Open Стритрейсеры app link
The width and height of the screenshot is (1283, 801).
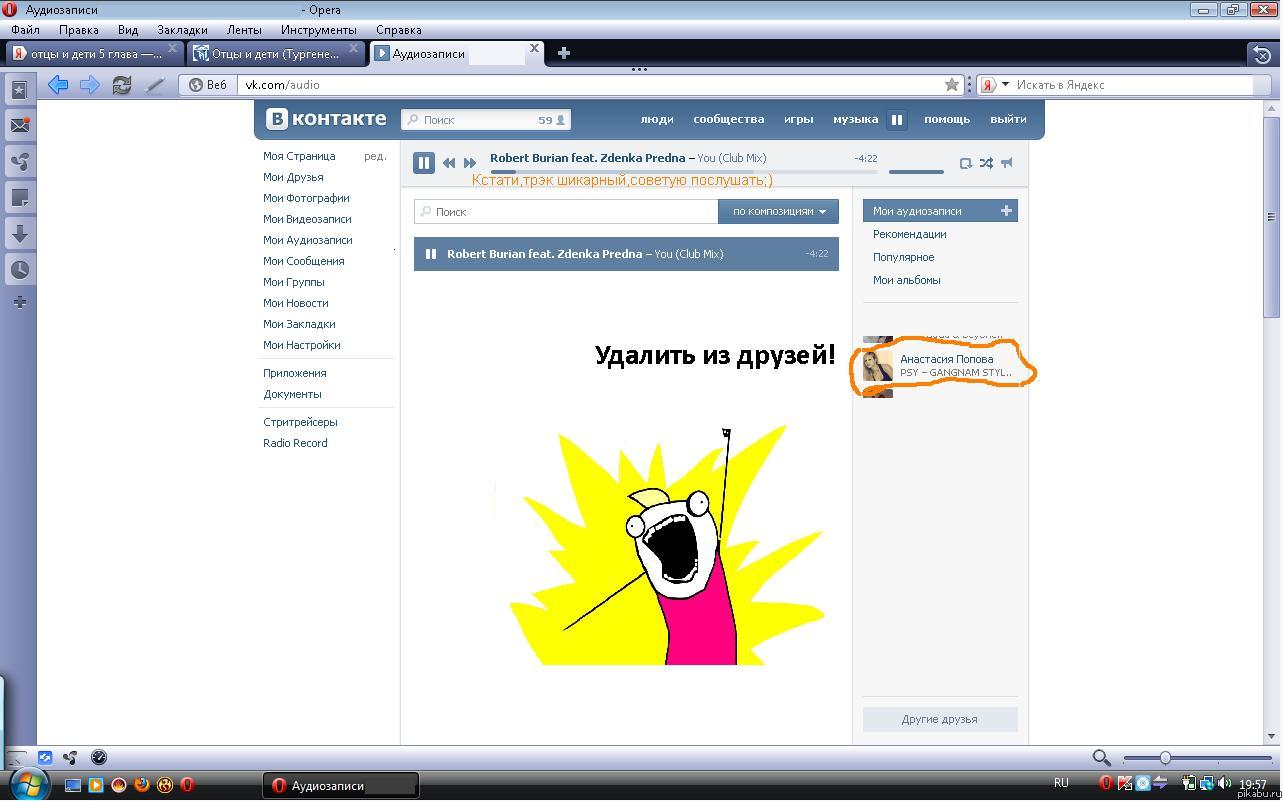(x=300, y=422)
